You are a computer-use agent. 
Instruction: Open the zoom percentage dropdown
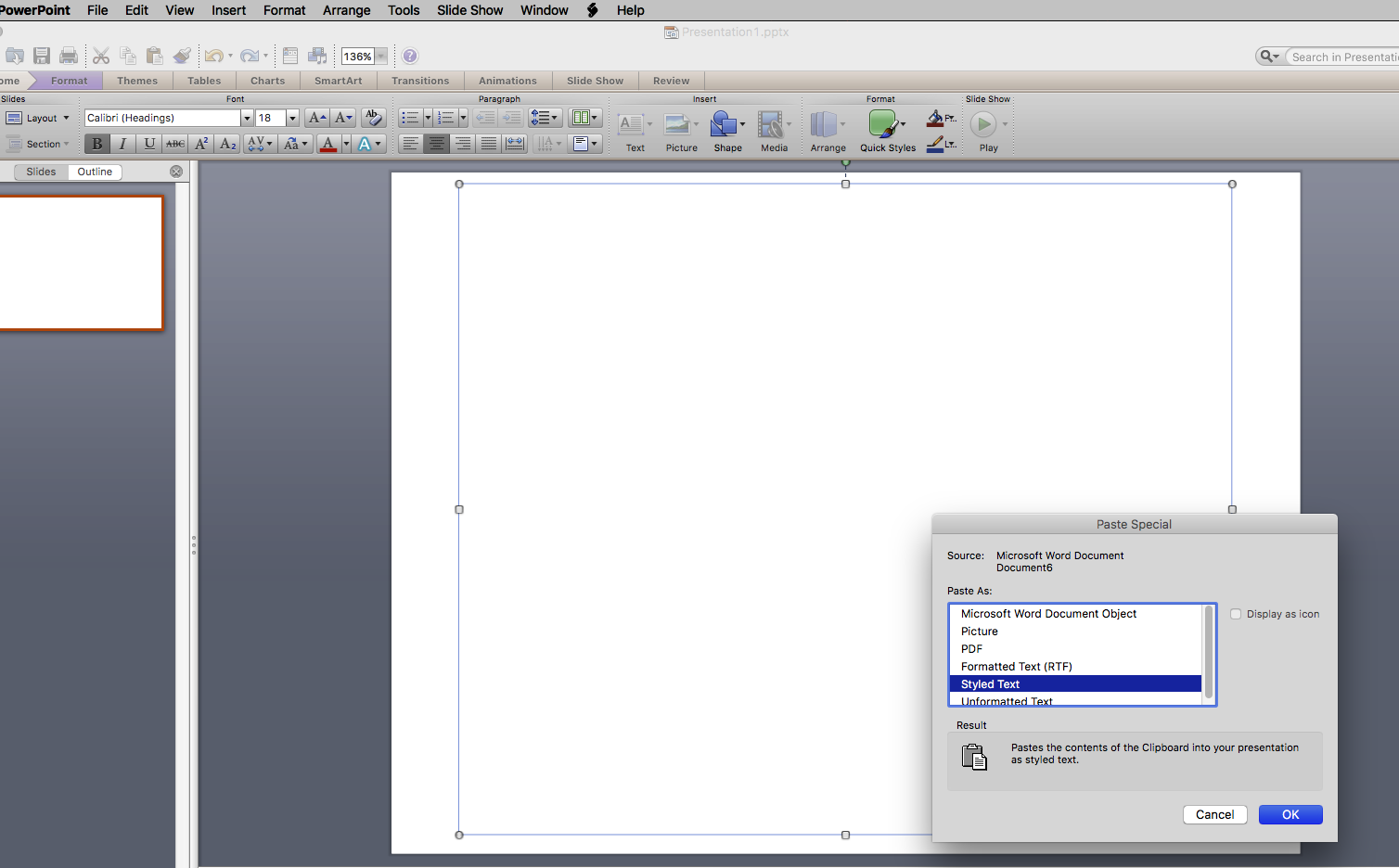click(380, 57)
